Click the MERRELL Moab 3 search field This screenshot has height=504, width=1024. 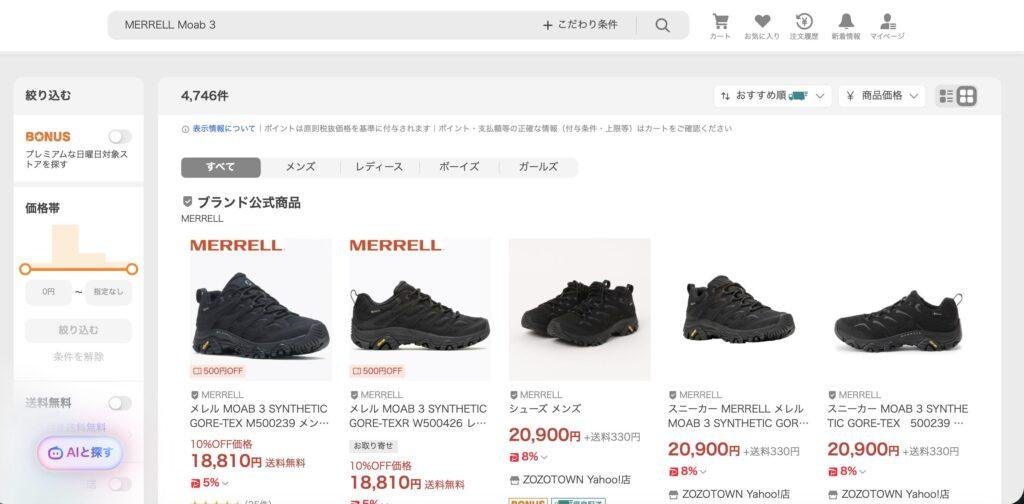pyautogui.click(x=327, y=25)
